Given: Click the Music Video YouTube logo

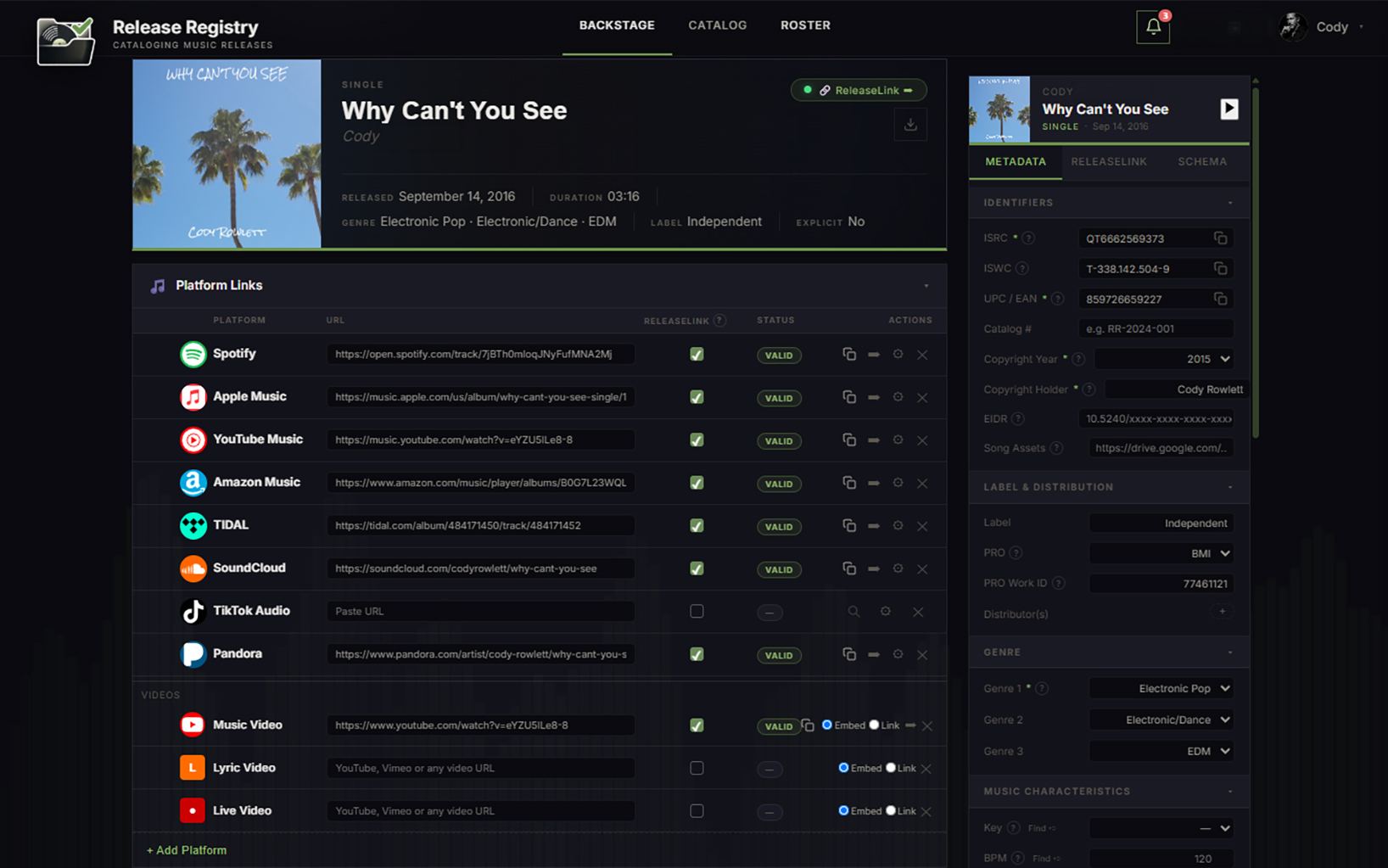Looking at the screenshot, I should pyautogui.click(x=193, y=725).
